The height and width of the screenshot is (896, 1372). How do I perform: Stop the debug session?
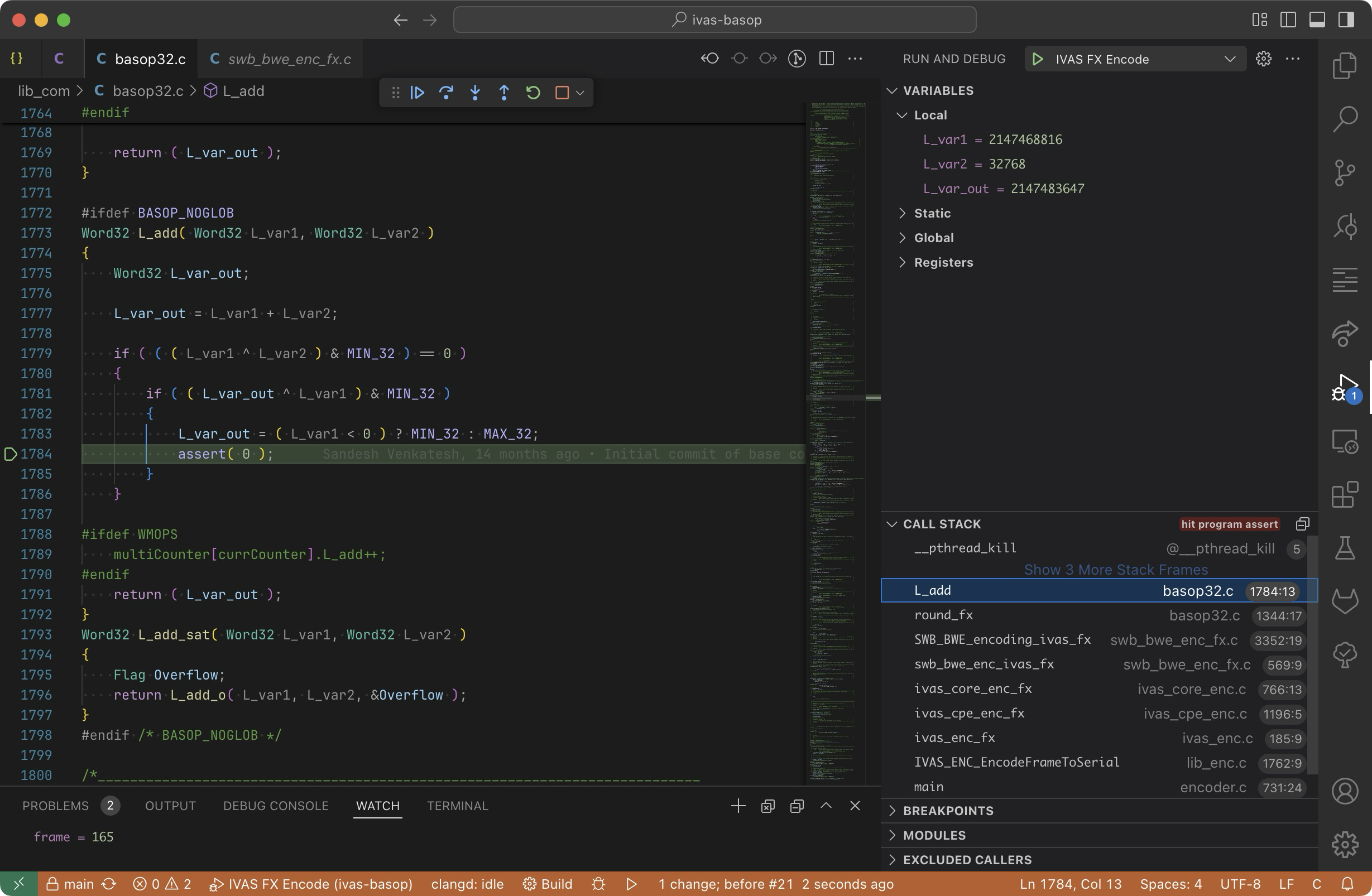562,92
